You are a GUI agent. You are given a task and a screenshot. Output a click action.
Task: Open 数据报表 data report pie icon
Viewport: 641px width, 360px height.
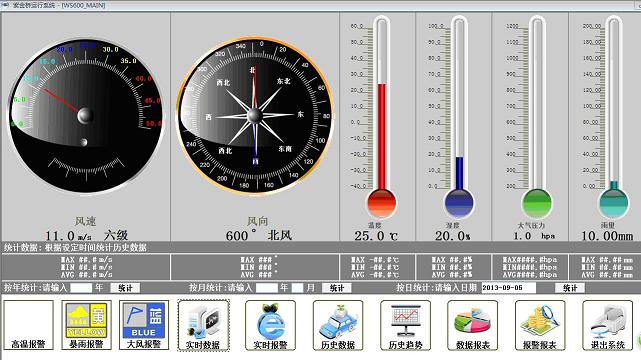(473, 325)
